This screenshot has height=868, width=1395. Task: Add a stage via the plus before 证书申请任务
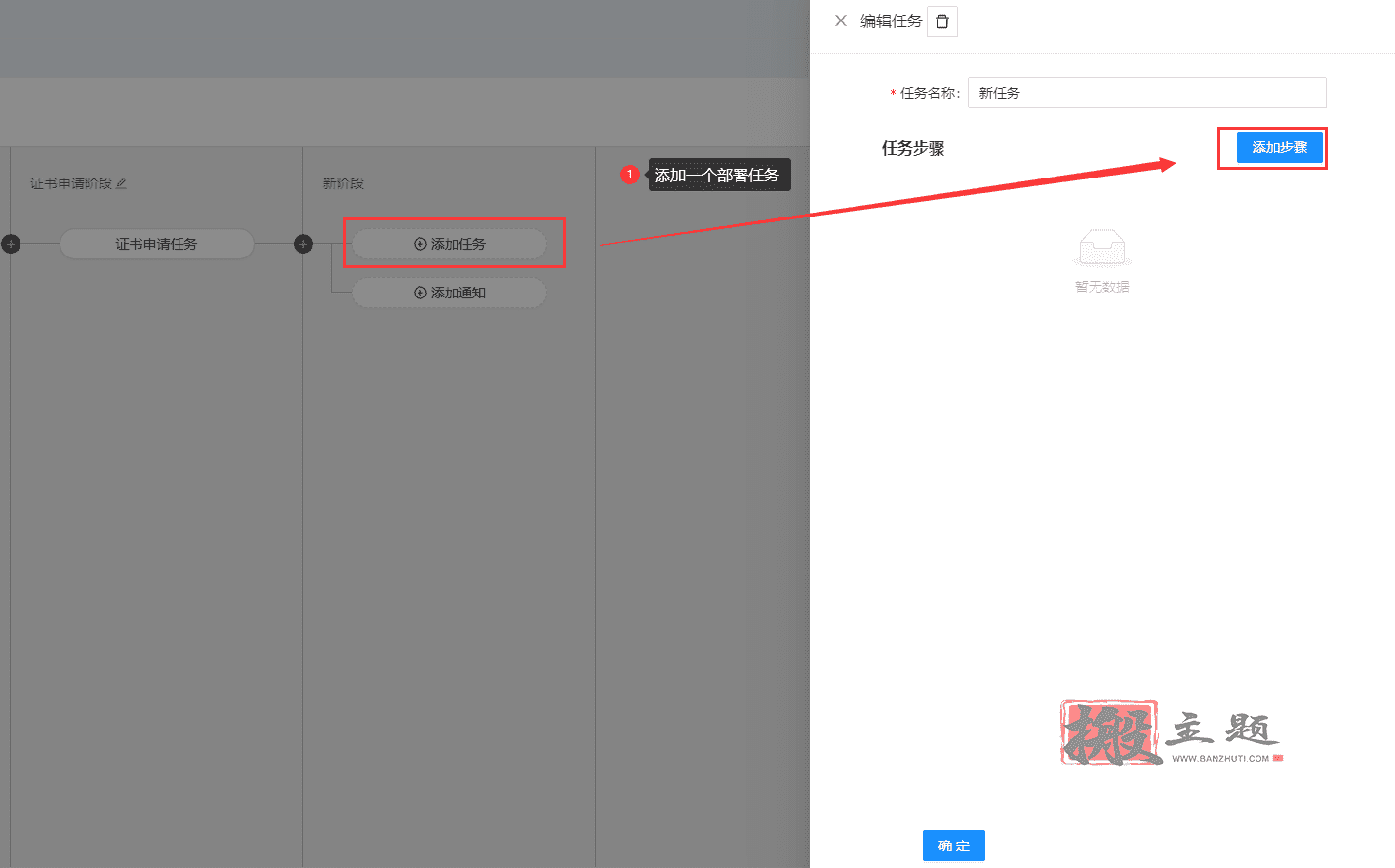point(11,244)
